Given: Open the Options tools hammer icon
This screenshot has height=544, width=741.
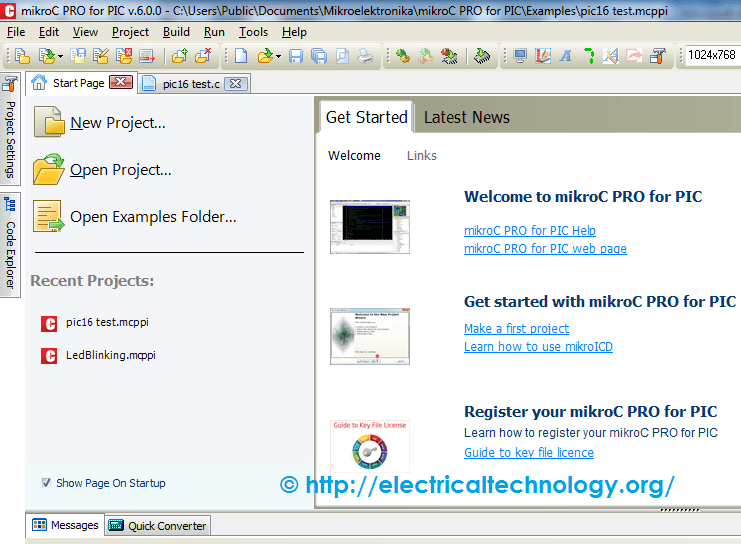Looking at the screenshot, I should tap(658, 56).
